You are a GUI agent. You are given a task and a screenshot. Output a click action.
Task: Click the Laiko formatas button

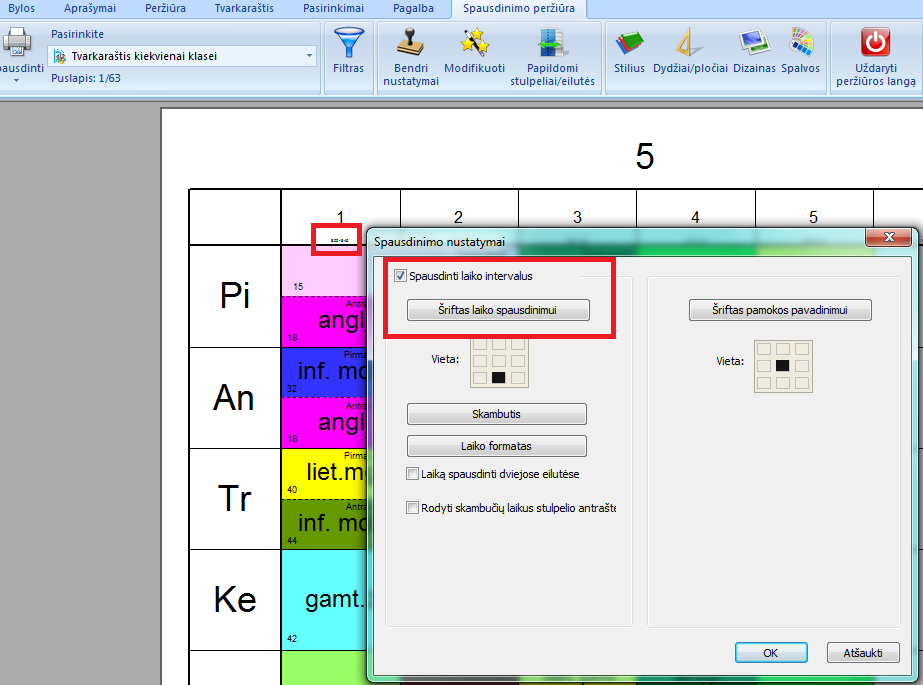point(497,446)
